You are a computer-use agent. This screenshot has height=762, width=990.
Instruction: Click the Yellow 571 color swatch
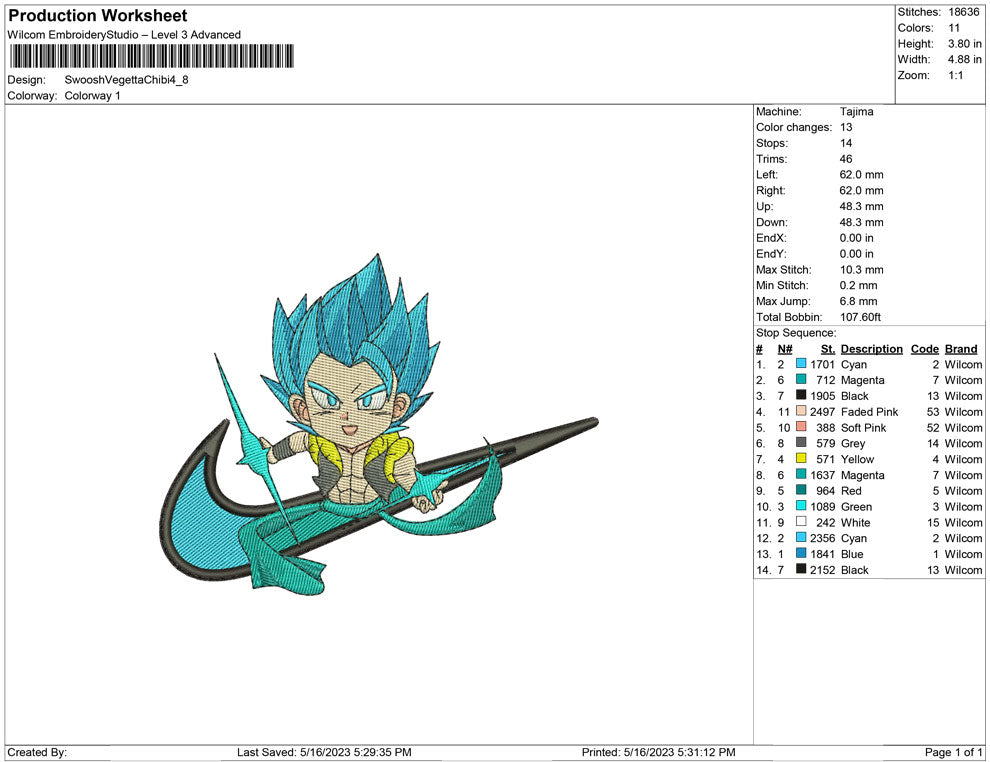tap(801, 458)
